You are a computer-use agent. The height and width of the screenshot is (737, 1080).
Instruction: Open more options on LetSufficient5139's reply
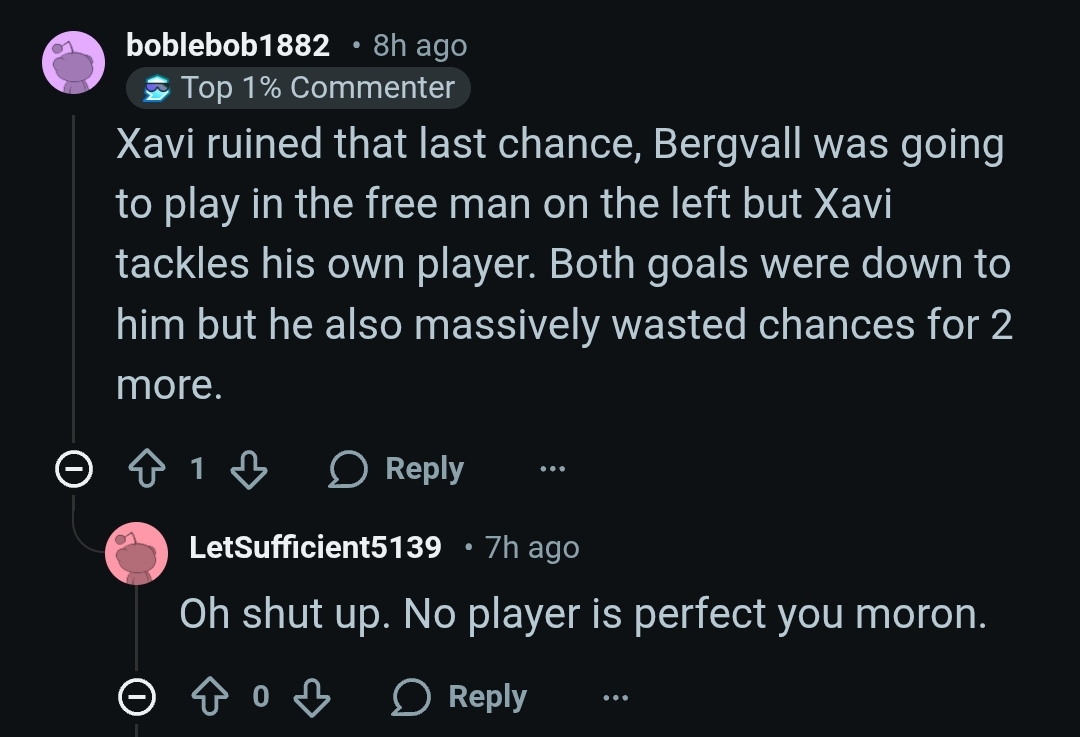coord(615,697)
